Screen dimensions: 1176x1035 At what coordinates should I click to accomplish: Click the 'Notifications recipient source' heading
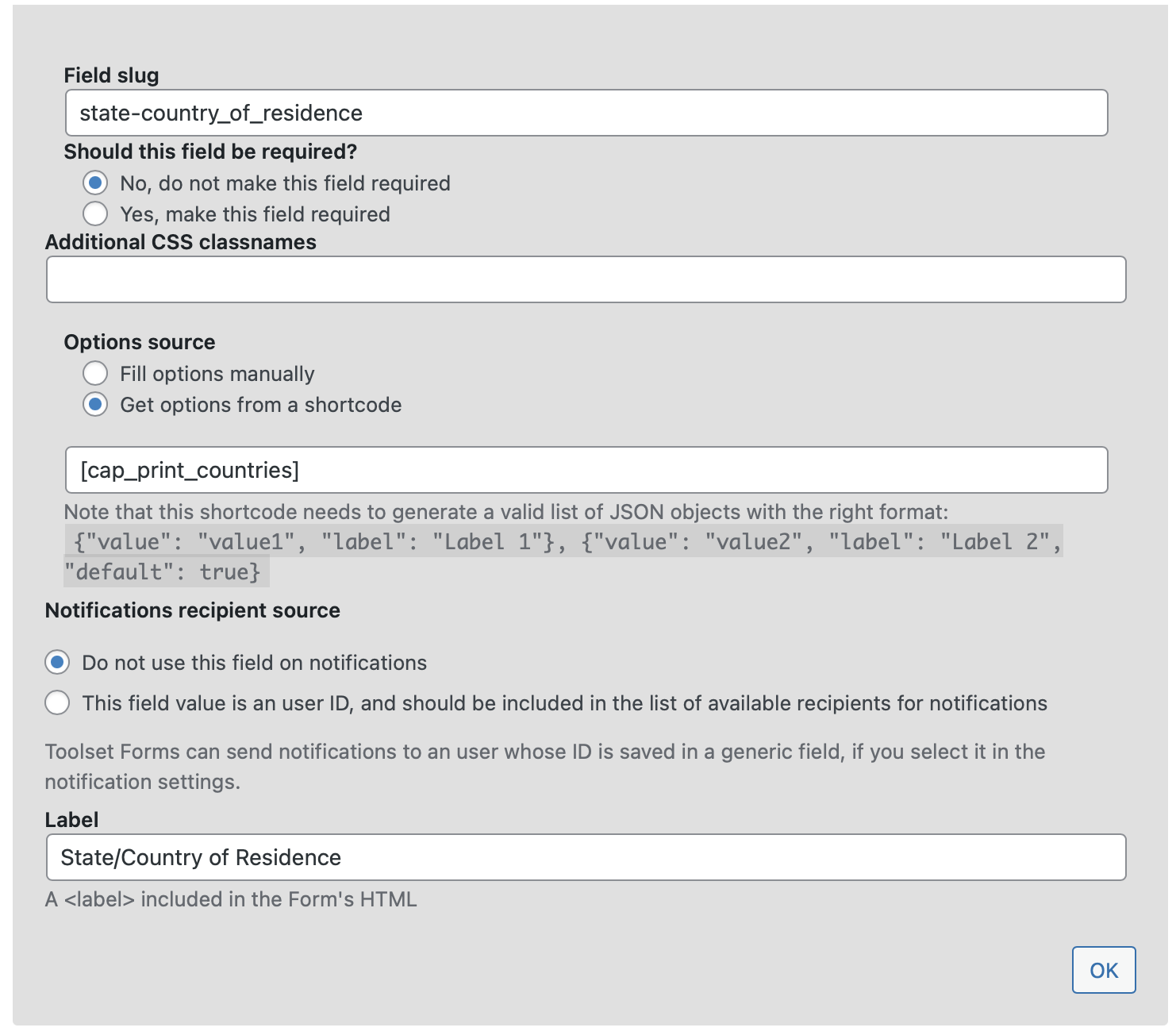193,610
